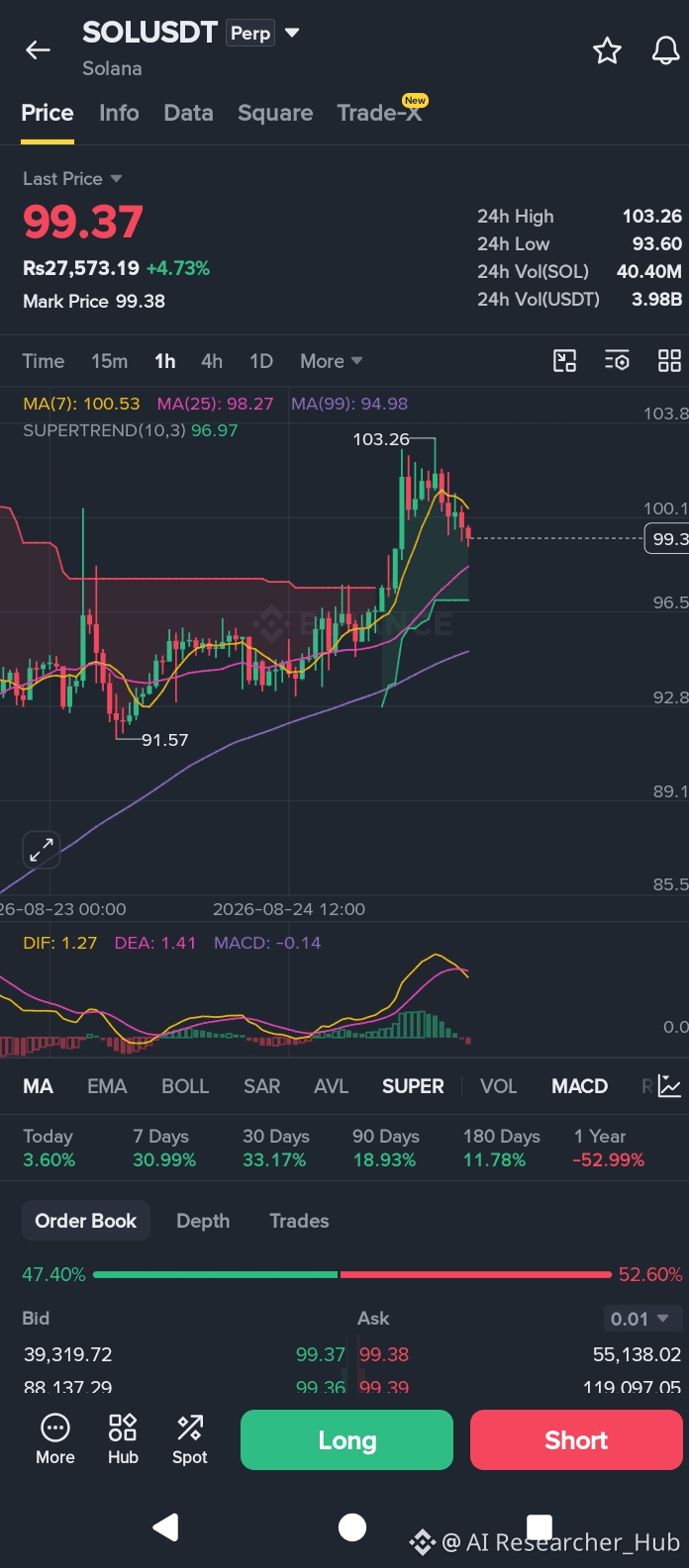Image resolution: width=689 pixels, height=1568 pixels.
Task: Tap the back arrow icon
Action: pyautogui.click(x=38, y=50)
